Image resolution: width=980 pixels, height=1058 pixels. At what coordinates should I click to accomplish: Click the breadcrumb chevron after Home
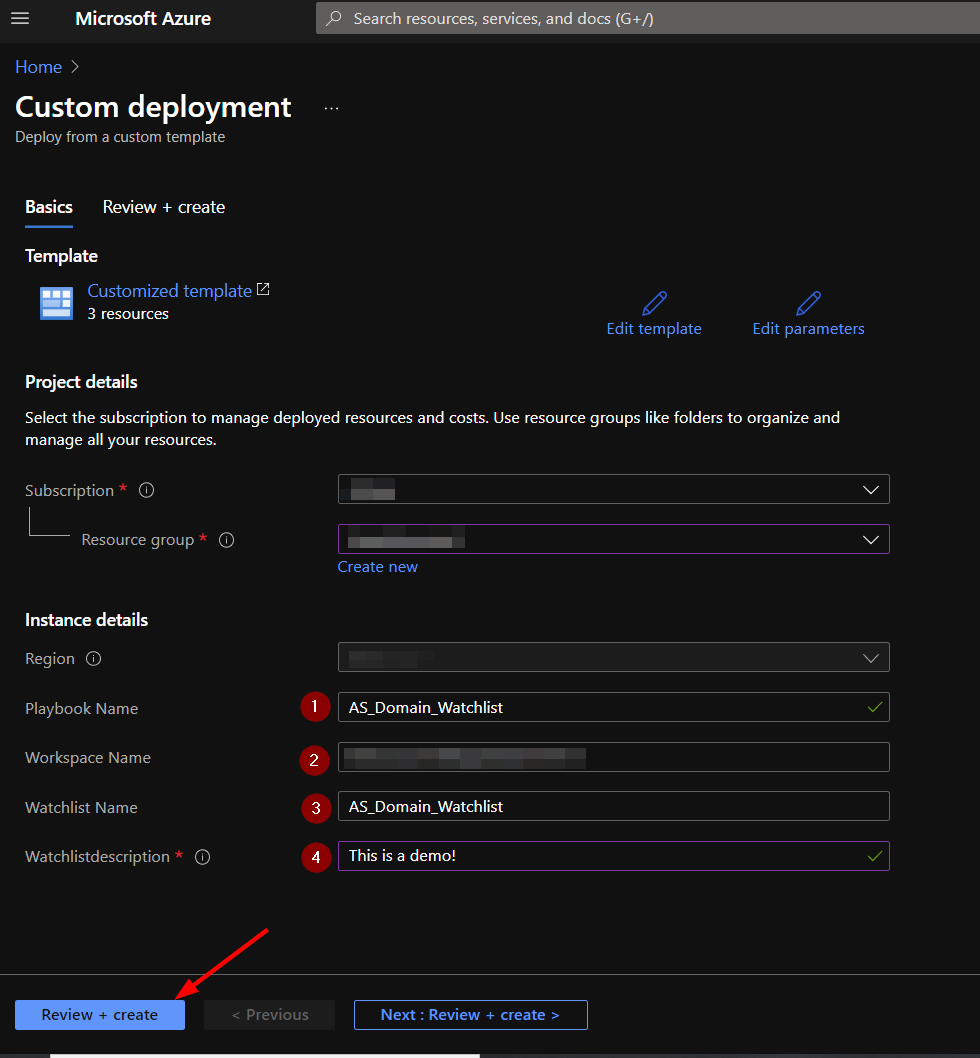[75, 67]
